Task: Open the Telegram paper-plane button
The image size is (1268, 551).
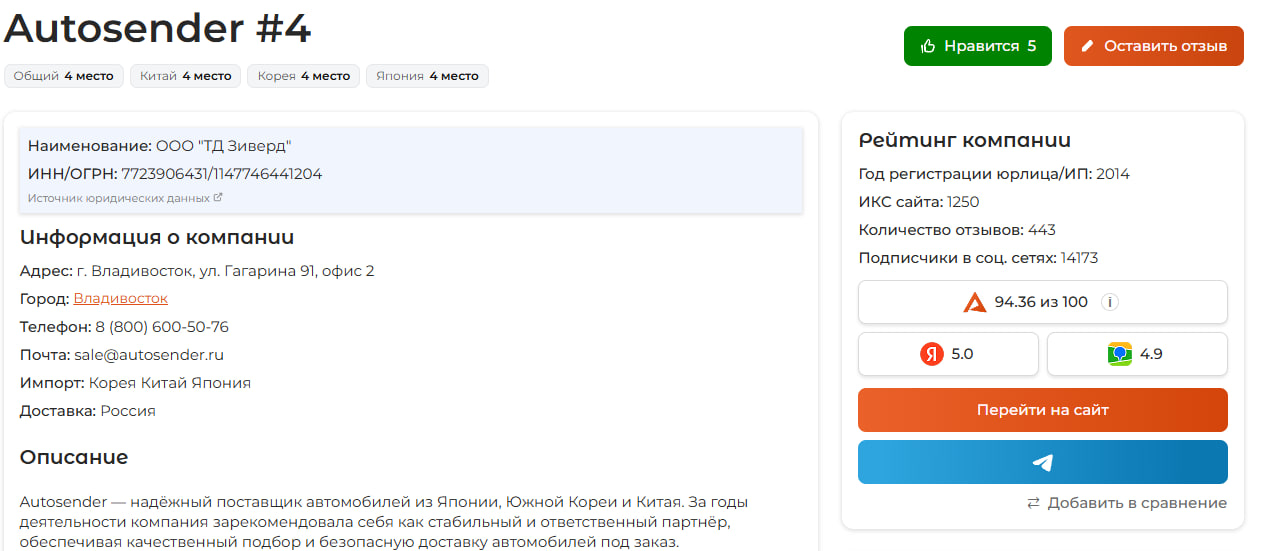Action: [1043, 462]
